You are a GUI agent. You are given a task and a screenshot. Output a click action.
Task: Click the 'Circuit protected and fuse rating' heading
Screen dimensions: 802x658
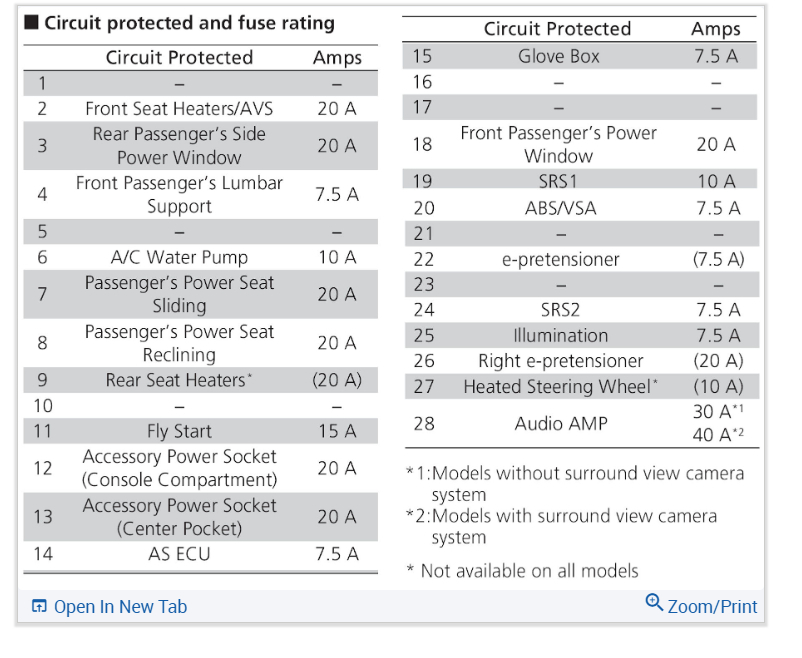click(189, 23)
